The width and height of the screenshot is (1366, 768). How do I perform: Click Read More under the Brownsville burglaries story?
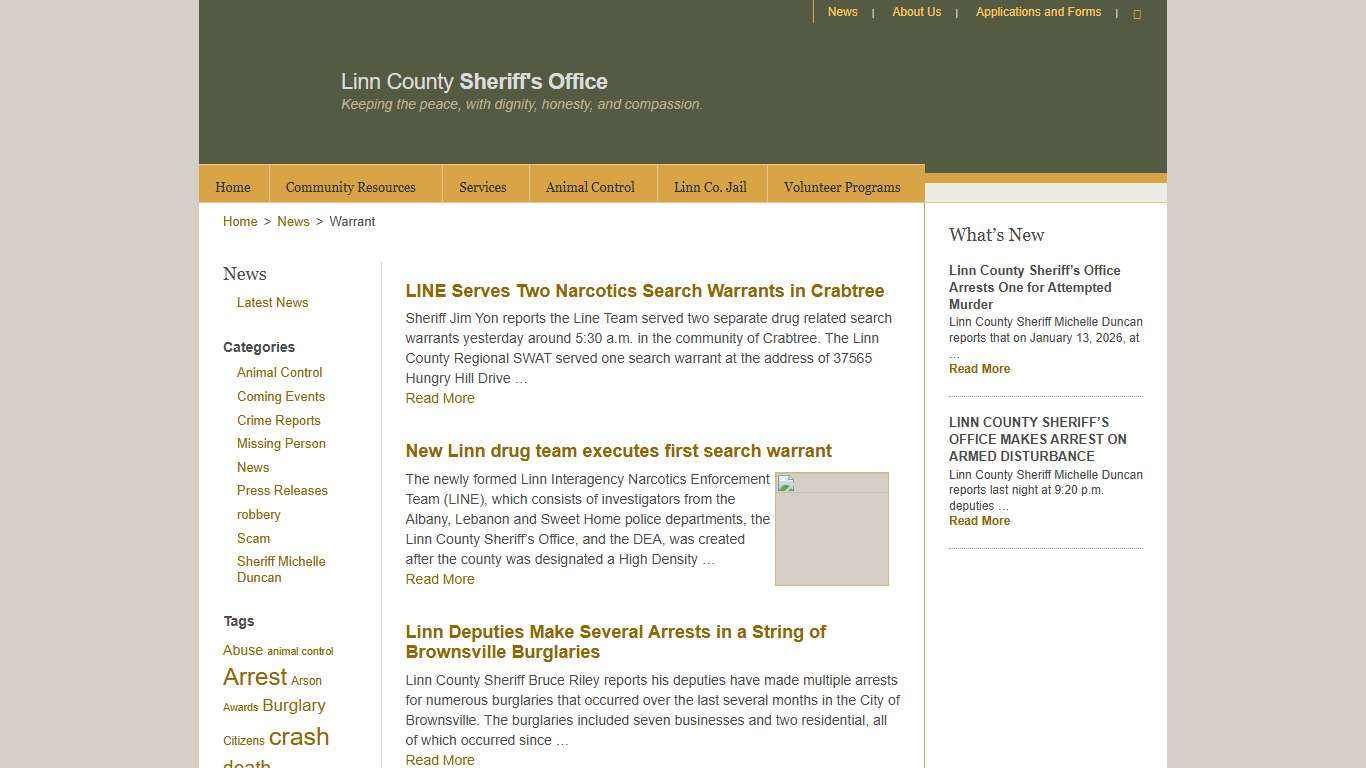pyautogui.click(x=439, y=760)
